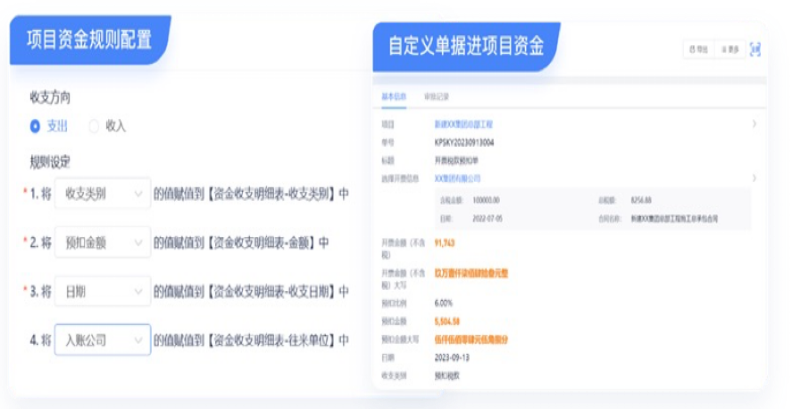
Task: Click the document number KPSKY20230913004
Action: 465,143
